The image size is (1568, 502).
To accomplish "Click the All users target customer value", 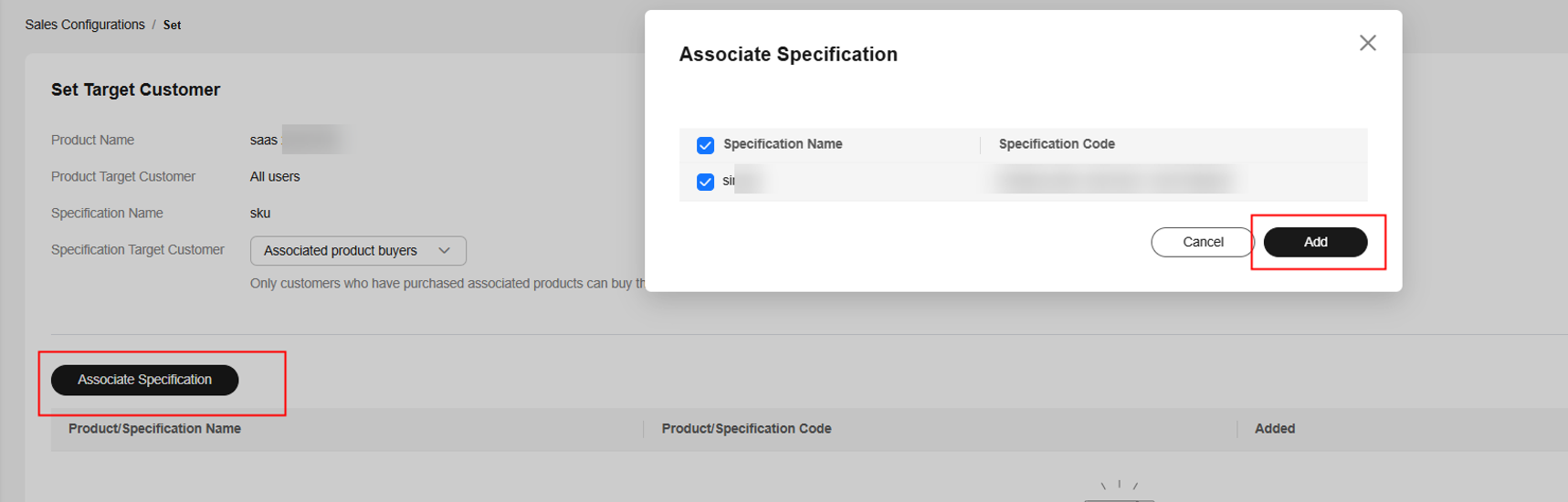I will pyautogui.click(x=275, y=177).
